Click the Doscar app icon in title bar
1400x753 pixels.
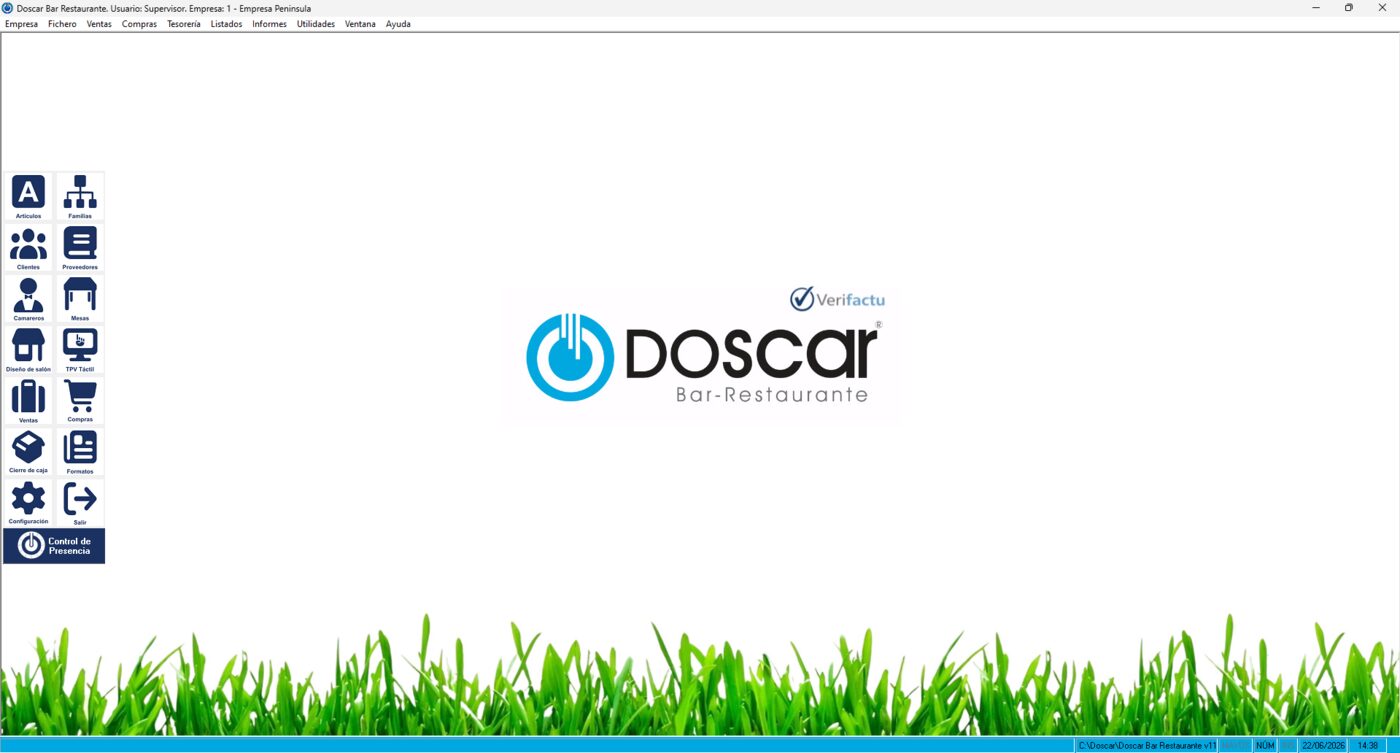point(8,8)
